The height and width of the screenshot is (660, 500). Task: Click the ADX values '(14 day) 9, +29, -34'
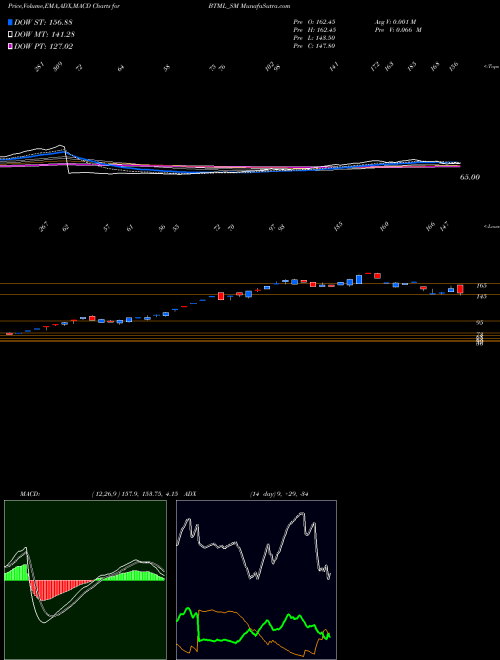tap(279, 494)
